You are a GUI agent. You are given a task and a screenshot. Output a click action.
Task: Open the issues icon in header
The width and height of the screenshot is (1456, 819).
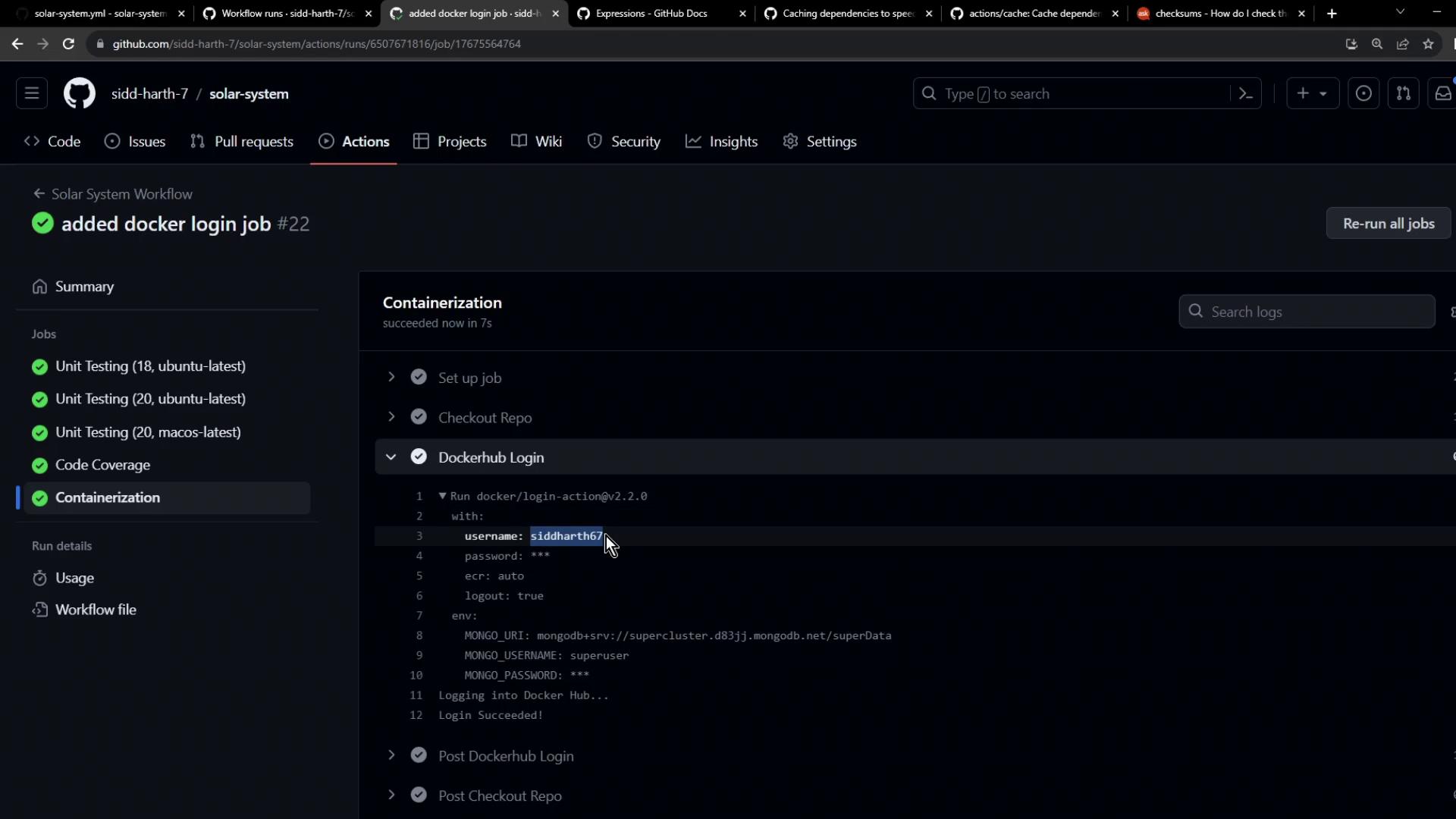tap(1363, 93)
